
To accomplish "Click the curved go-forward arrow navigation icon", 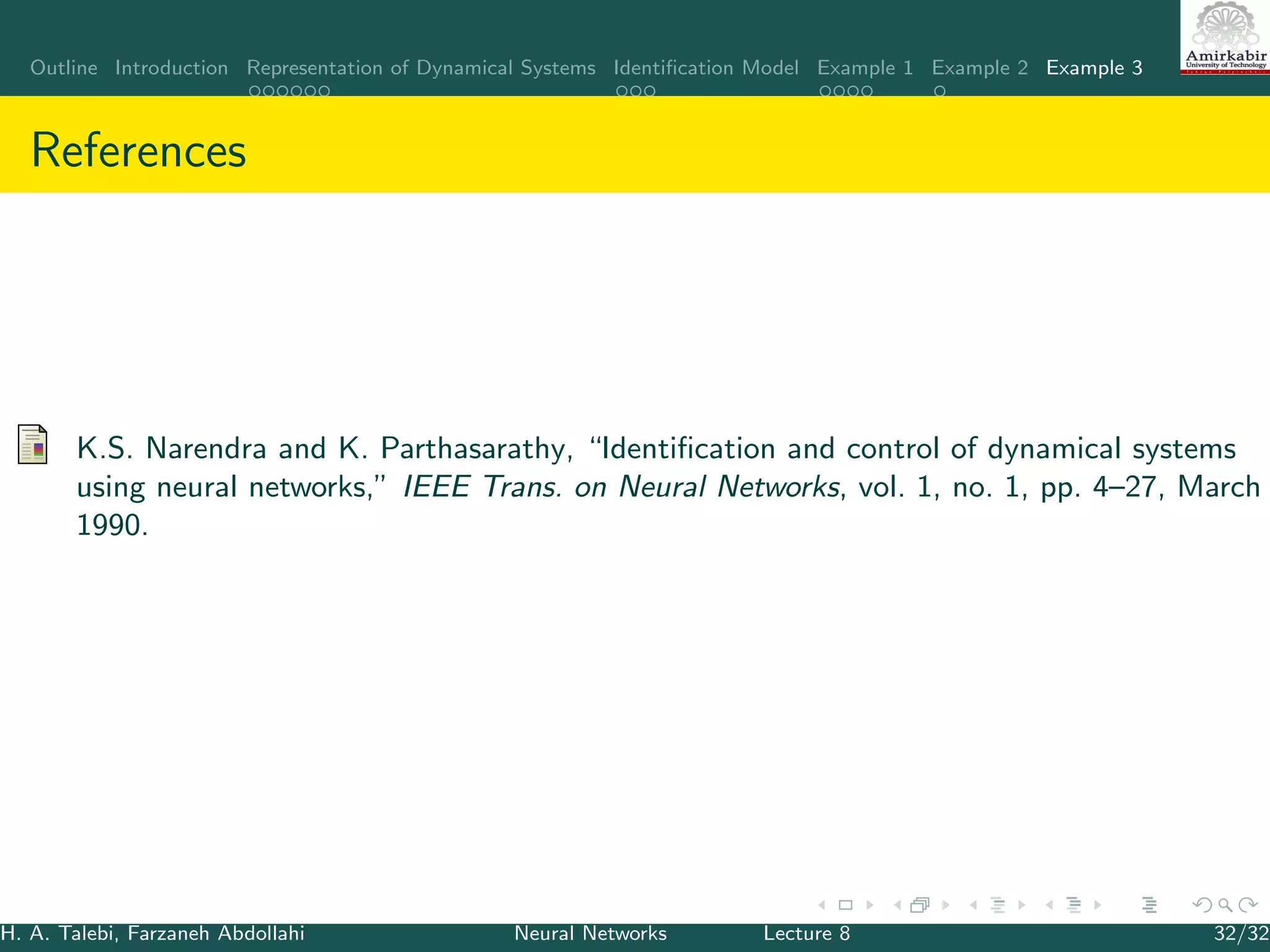I will [x=1248, y=905].
